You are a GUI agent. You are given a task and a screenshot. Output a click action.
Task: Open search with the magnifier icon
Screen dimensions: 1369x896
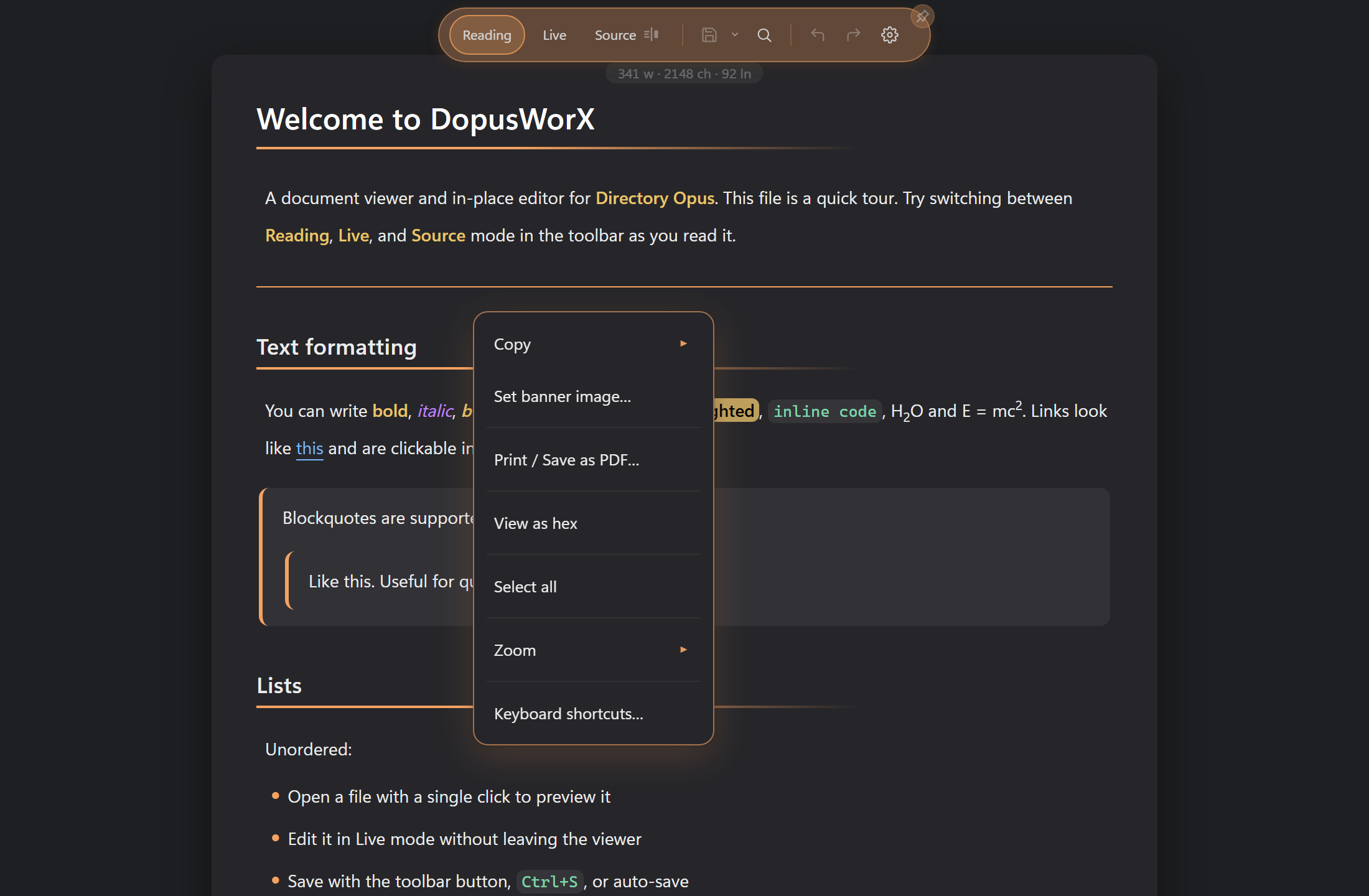[764, 35]
